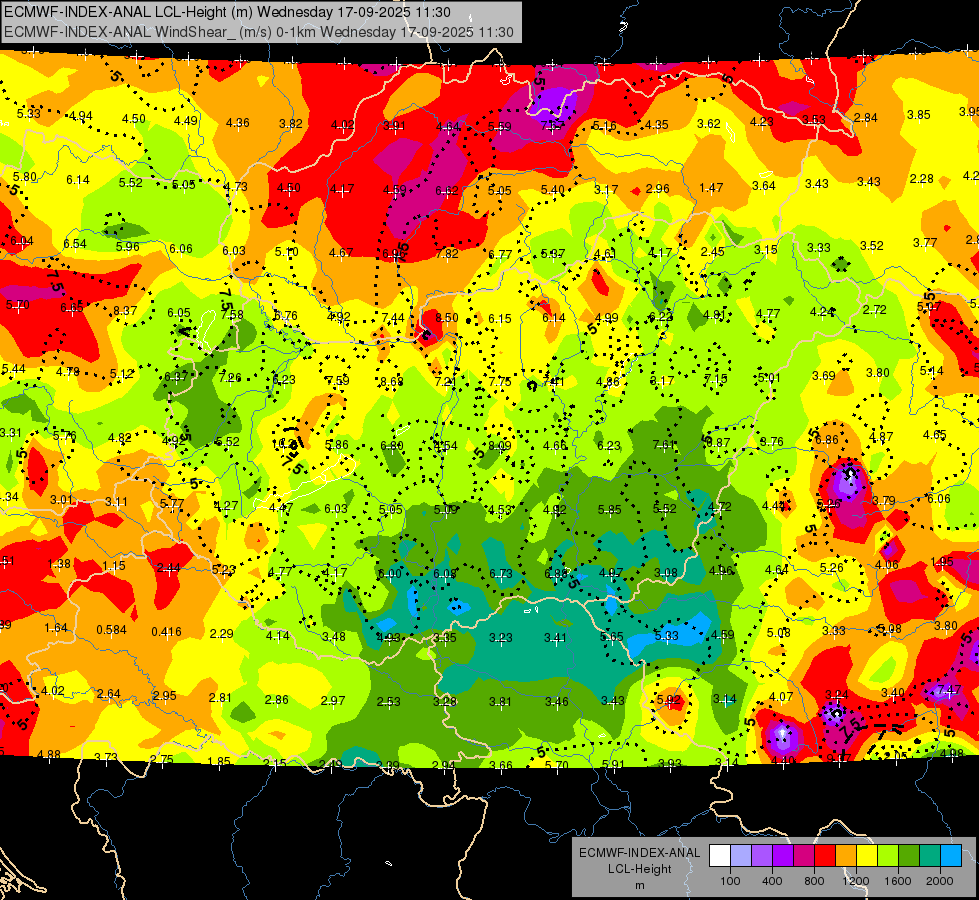979x900 pixels.
Task: Click the map value 5.80
Action: point(25,177)
